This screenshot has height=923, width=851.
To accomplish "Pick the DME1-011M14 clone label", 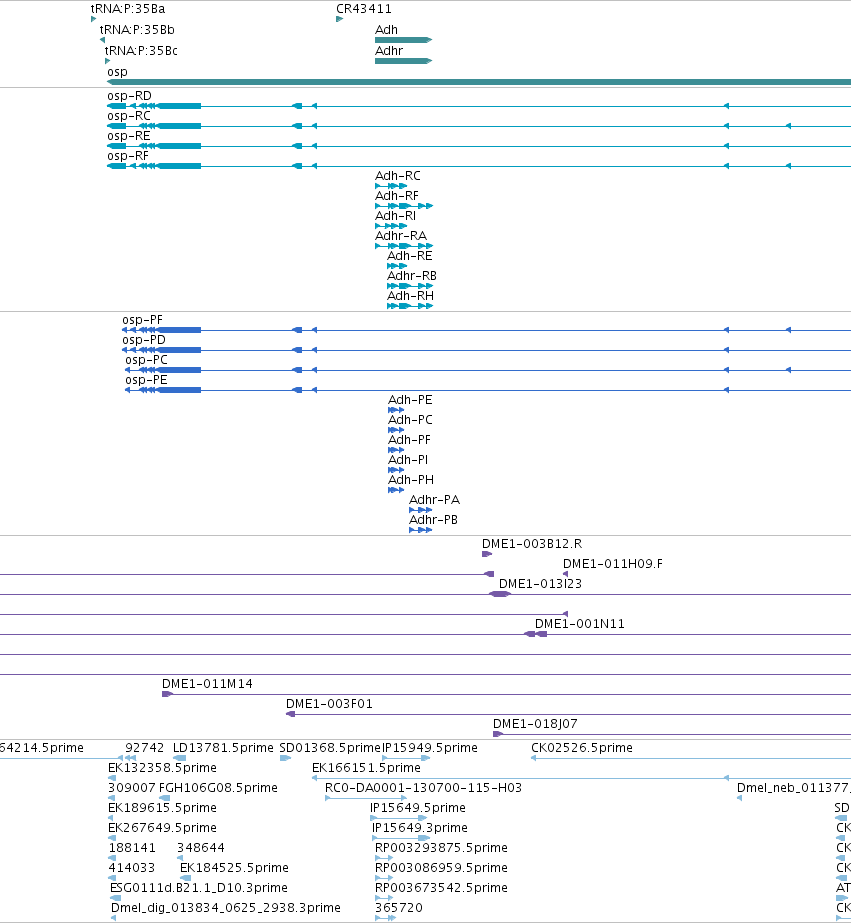I will pyautogui.click(x=207, y=684).
